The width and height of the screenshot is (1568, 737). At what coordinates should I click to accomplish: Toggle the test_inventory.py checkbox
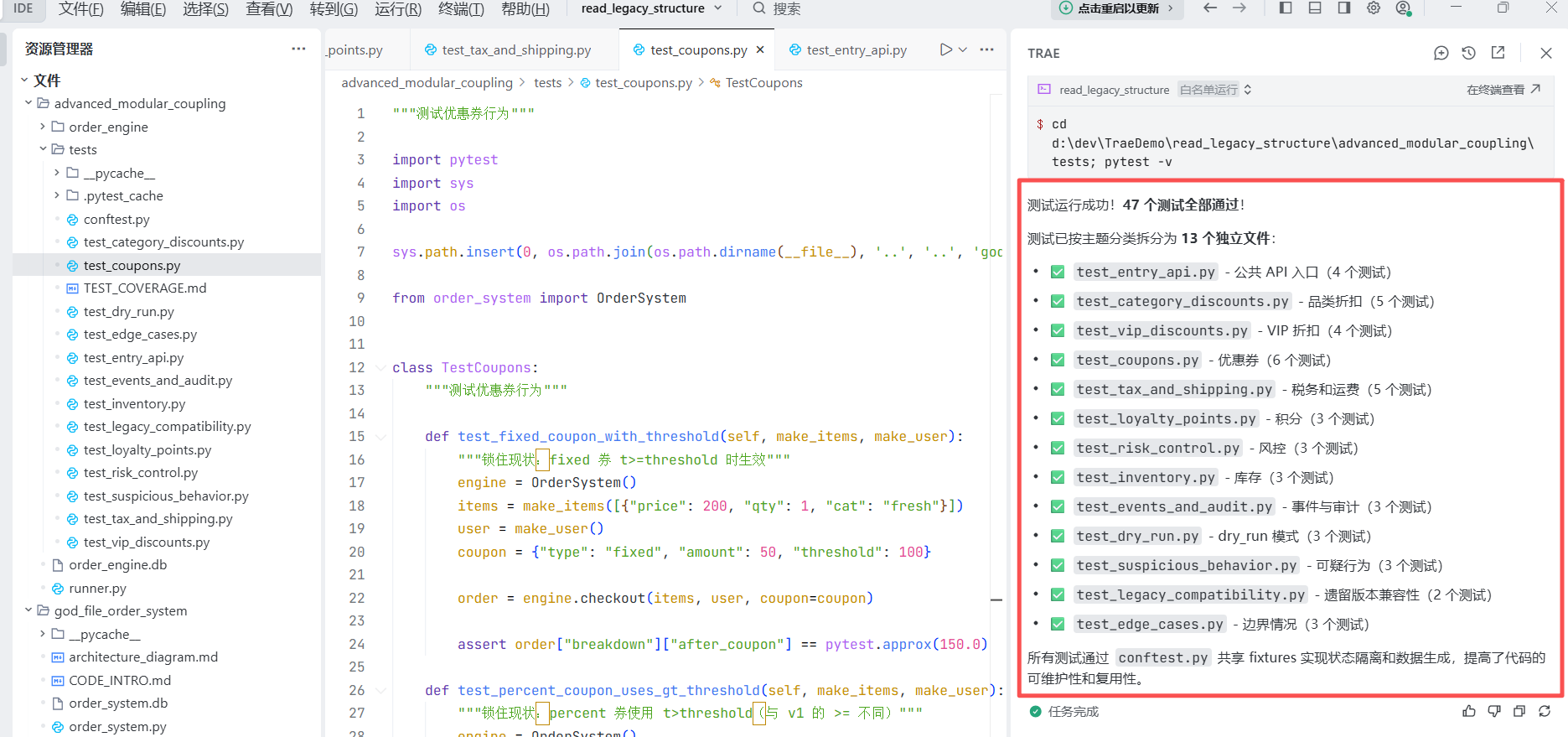coord(1058,477)
